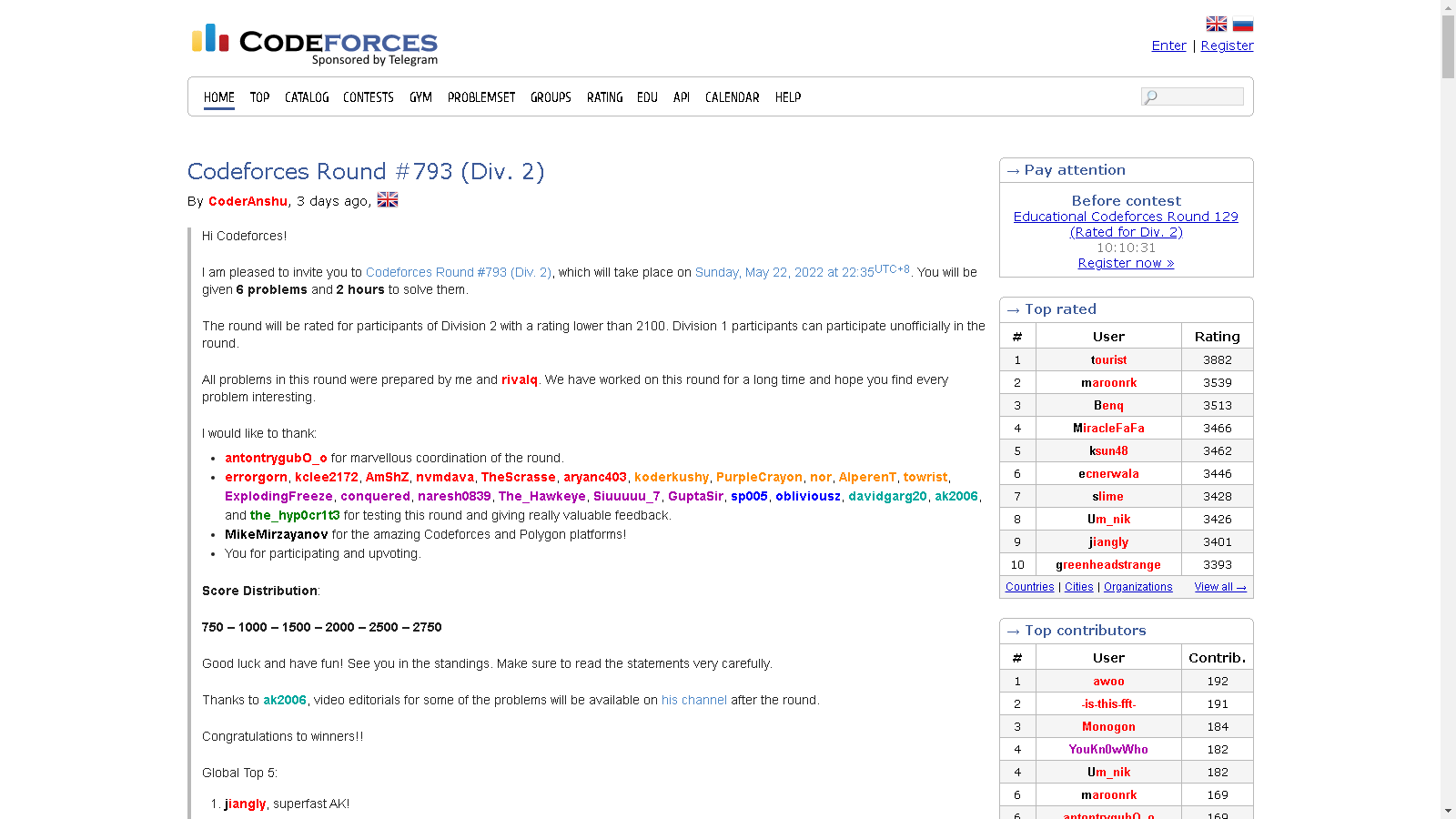
Task: Open jiangly's profile in Global Top 5
Action: pyautogui.click(x=245, y=804)
